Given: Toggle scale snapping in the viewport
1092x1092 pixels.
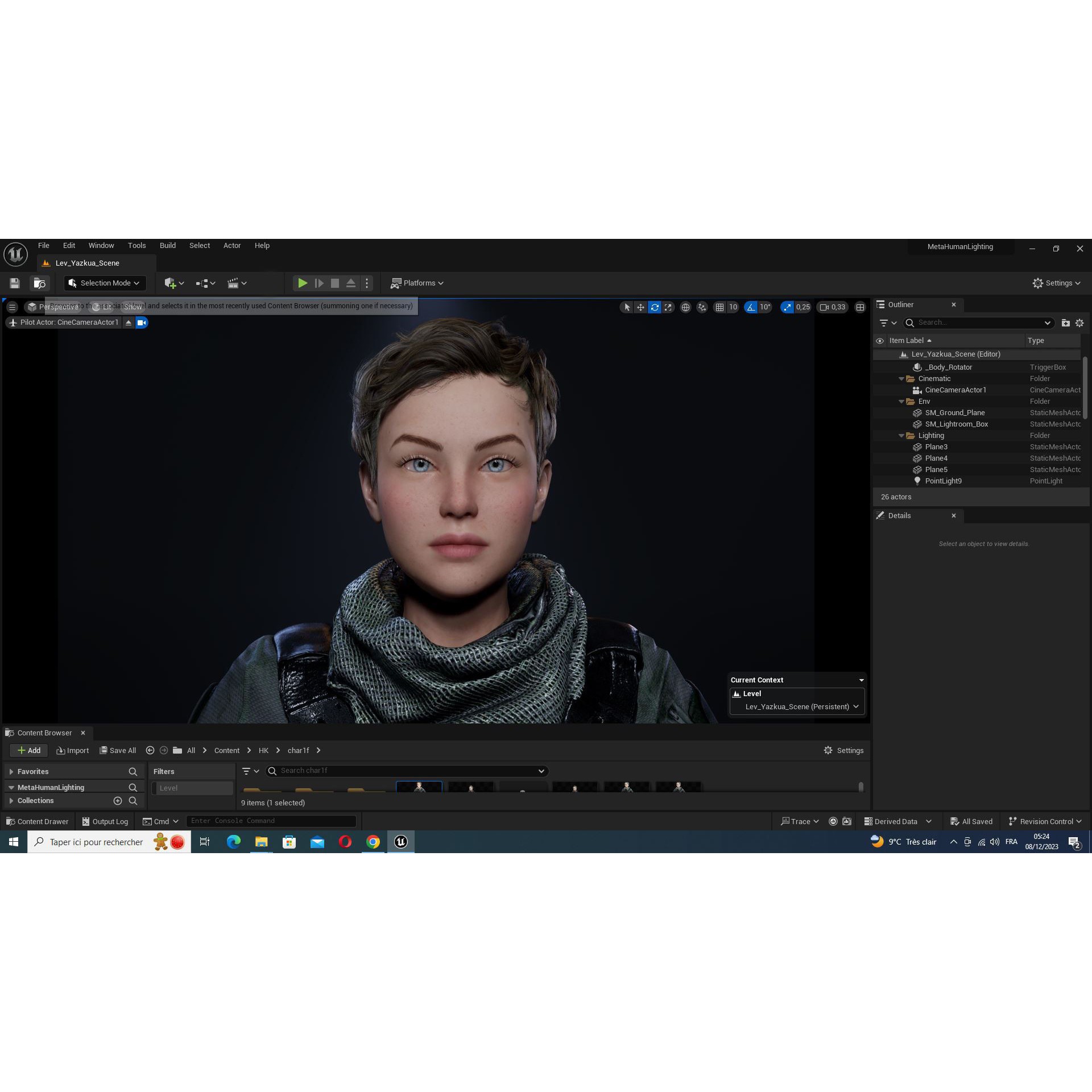Looking at the screenshot, I should tap(787, 307).
